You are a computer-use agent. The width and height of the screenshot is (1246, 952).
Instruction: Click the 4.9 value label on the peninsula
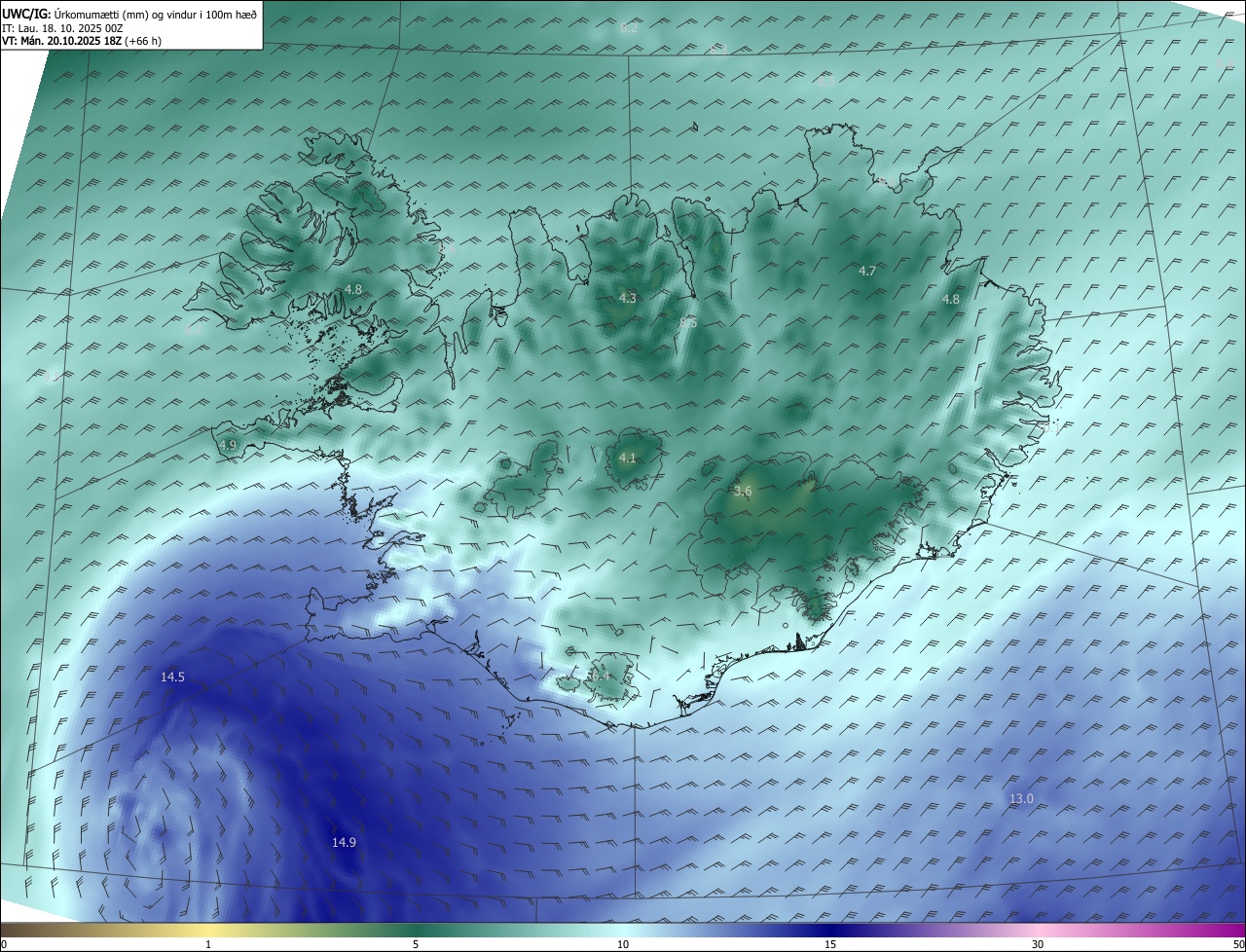[228, 446]
